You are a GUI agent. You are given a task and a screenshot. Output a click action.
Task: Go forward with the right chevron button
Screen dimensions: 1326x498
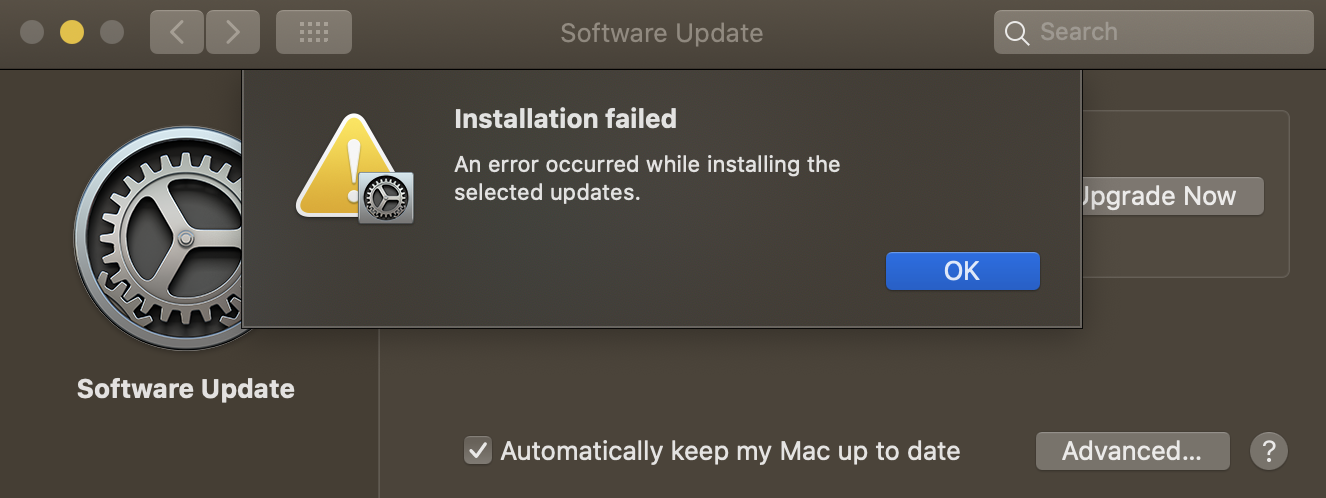point(233,32)
